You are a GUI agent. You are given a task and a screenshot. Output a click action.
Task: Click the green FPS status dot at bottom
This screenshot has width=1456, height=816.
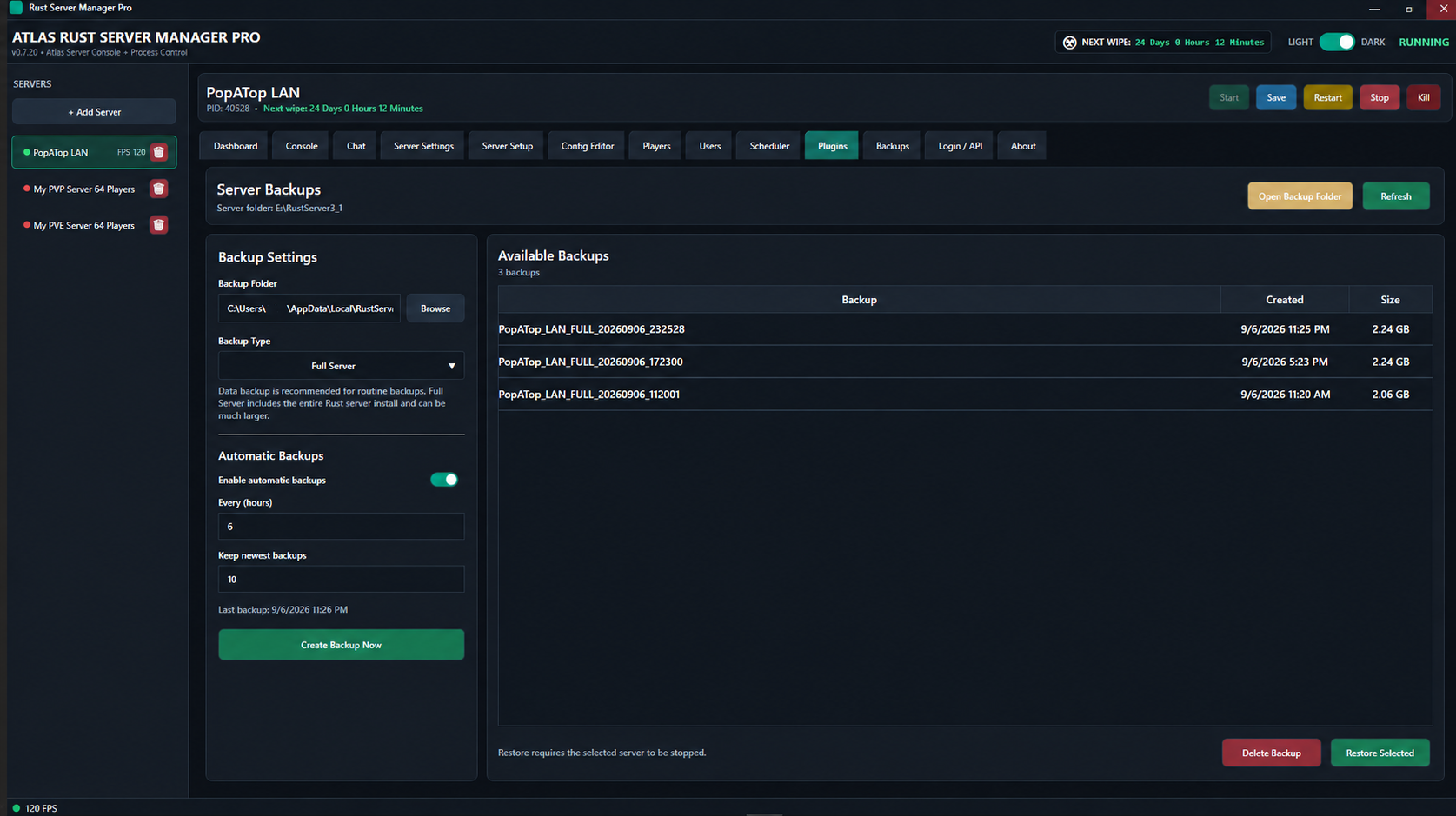pos(16,808)
